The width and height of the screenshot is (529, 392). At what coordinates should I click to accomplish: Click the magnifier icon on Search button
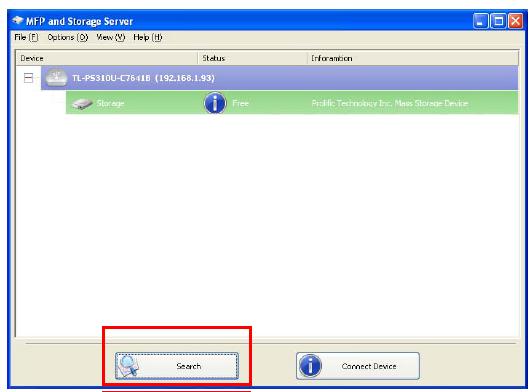pyautogui.click(x=129, y=366)
